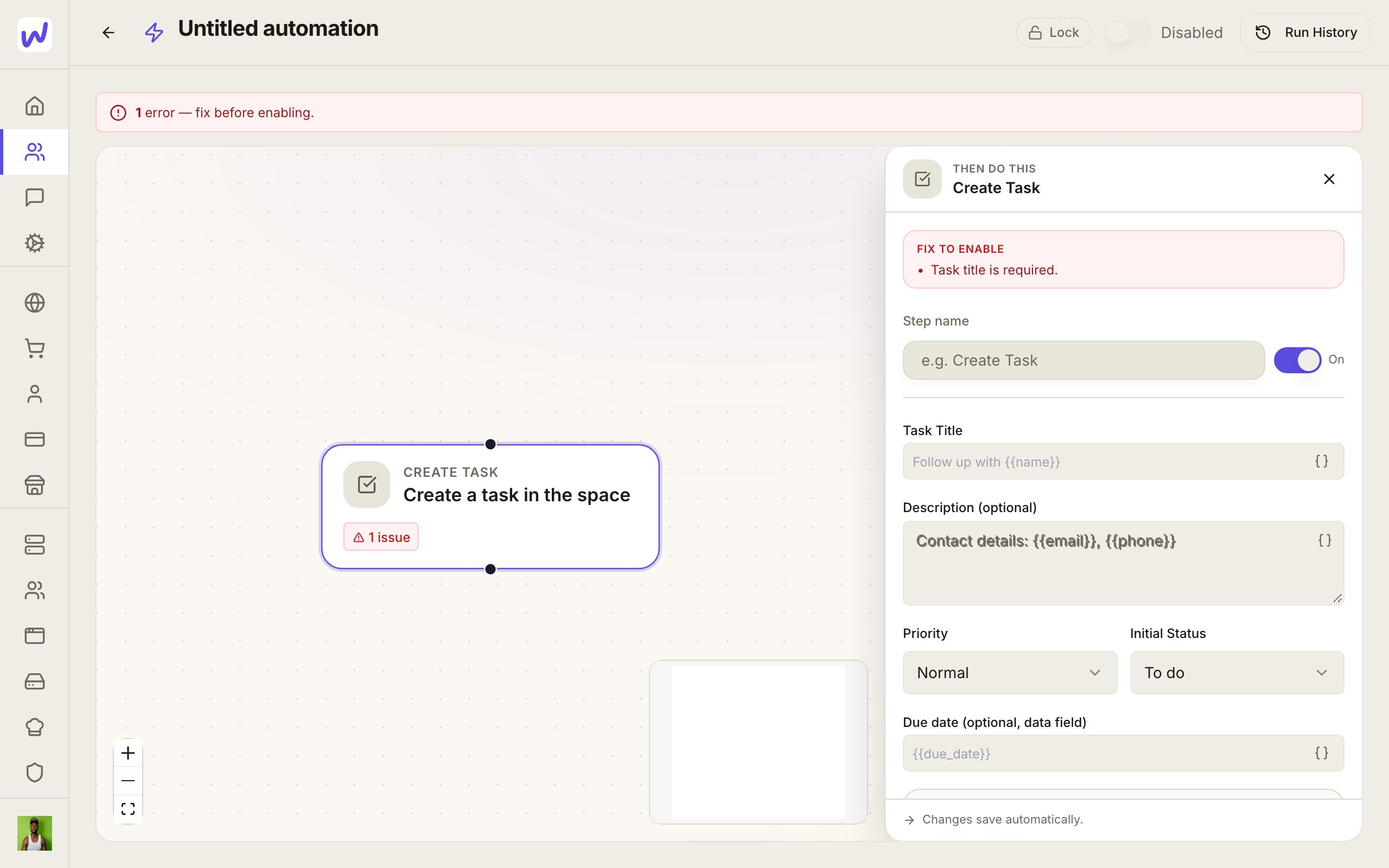Click the '1 error — fix before enabling' banner
This screenshot has width=1389, height=868.
729,112
